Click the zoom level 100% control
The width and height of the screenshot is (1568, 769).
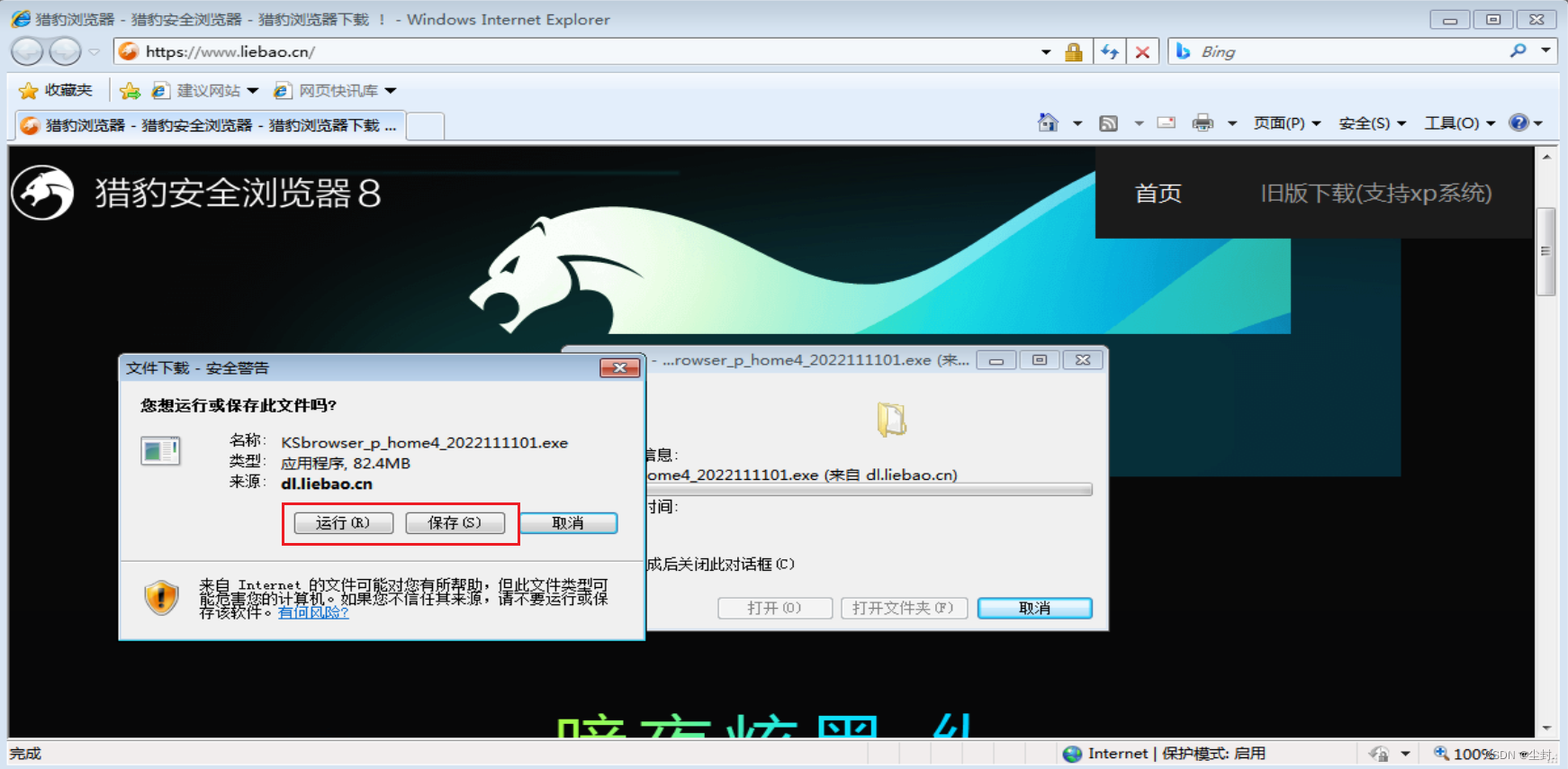tap(1464, 754)
